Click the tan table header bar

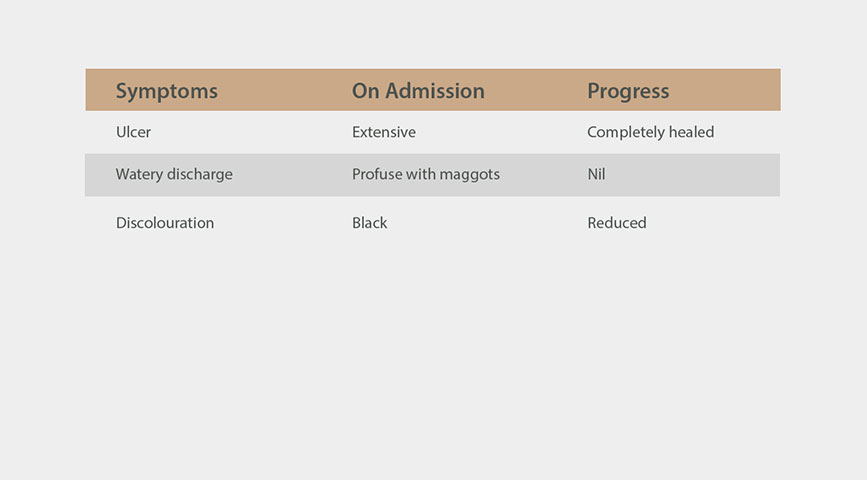(x=433, y=90)
